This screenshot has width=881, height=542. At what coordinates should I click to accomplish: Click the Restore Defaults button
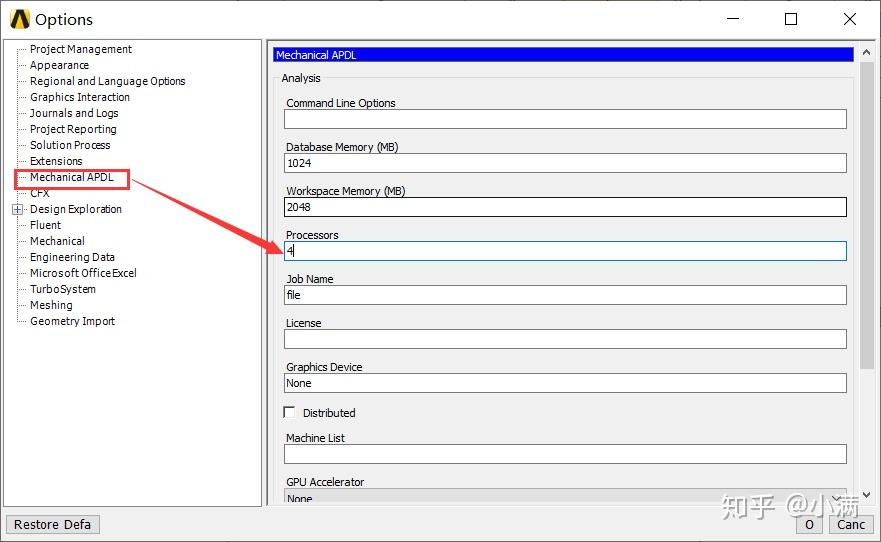[53, 525]
